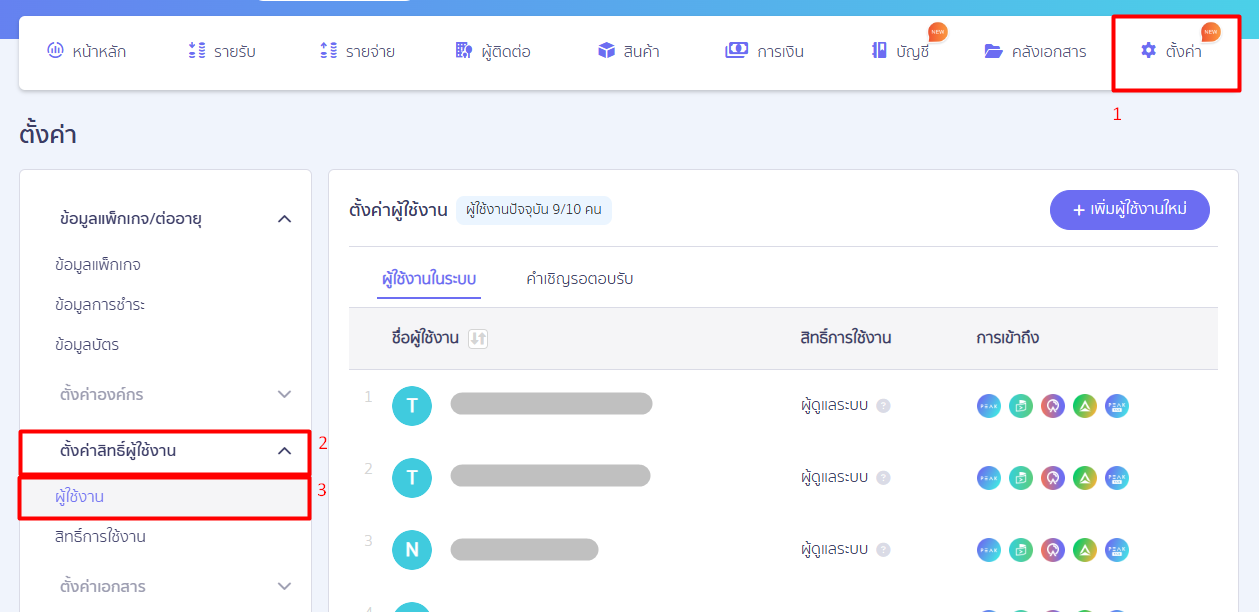The width and height of the screenshot is (1259, 612).
Task: Sort the list with the ชื่อผู้ใช้งาน sort icon
Action: click(x=478, y=339)
